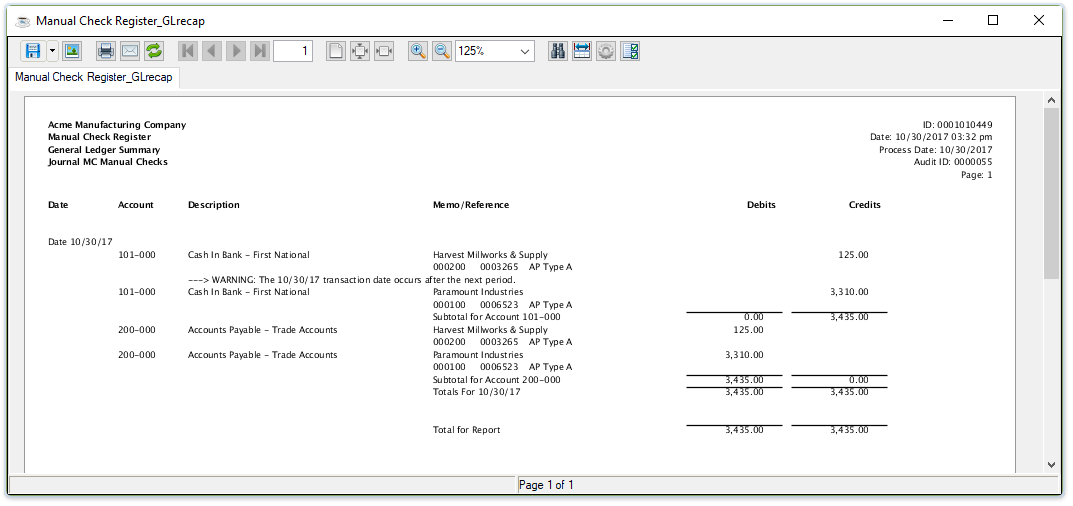Click the vertical scrollbar down arrow
The width and height of the screenshot is (1073, 506).
click(1052, 464)
